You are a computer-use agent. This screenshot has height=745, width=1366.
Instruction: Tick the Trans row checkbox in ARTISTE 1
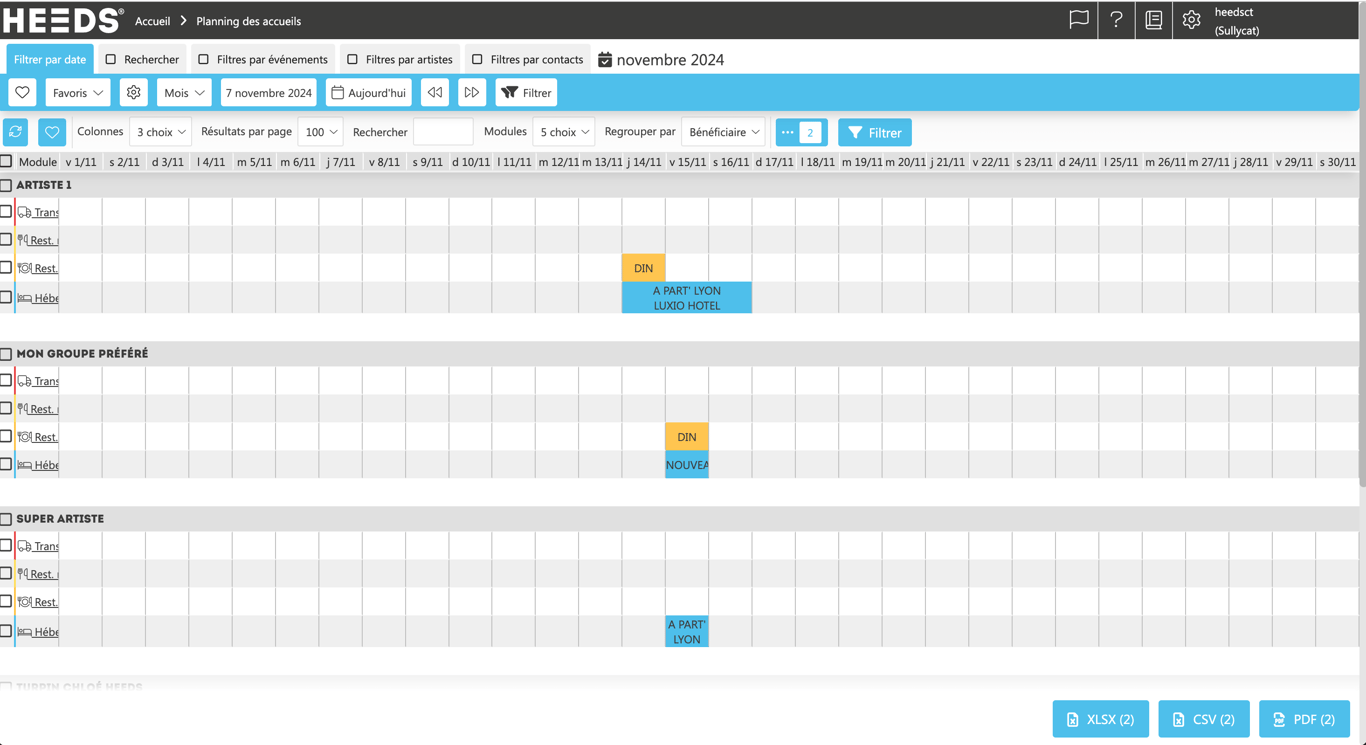(6, 211)
